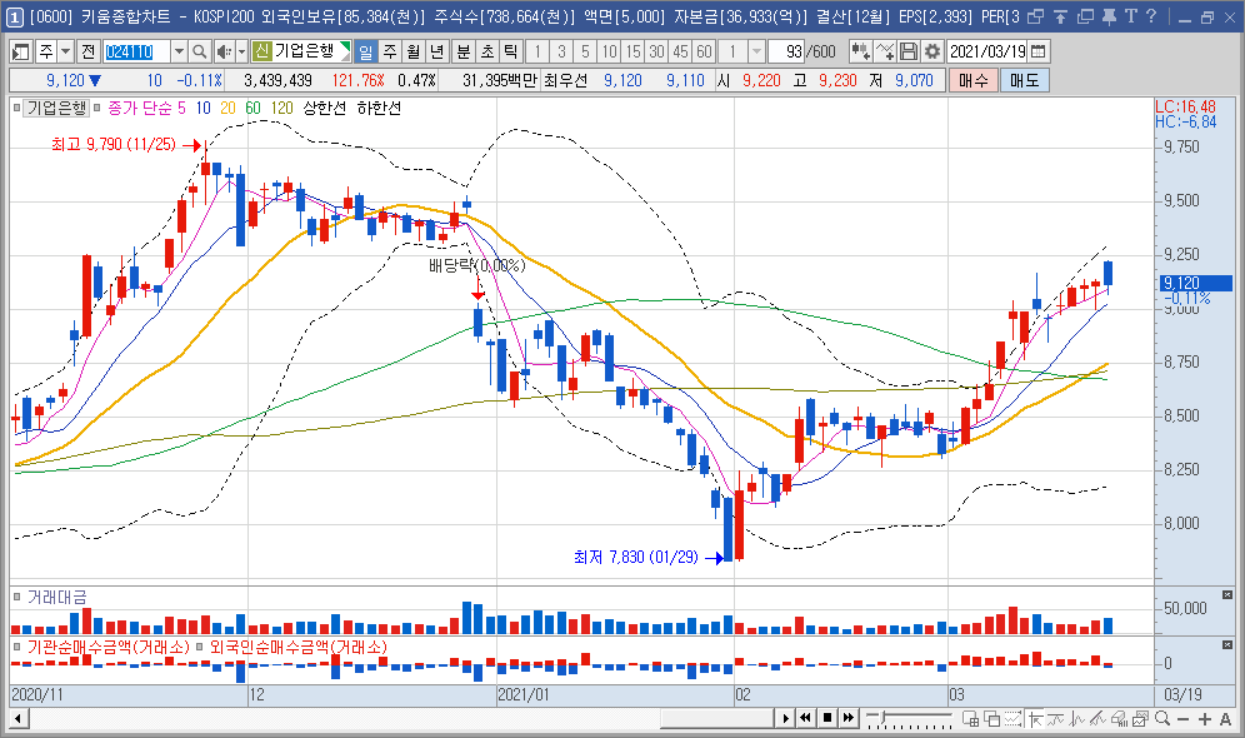Click the horizontal chart scrollbar

click(x=717, y=718)
